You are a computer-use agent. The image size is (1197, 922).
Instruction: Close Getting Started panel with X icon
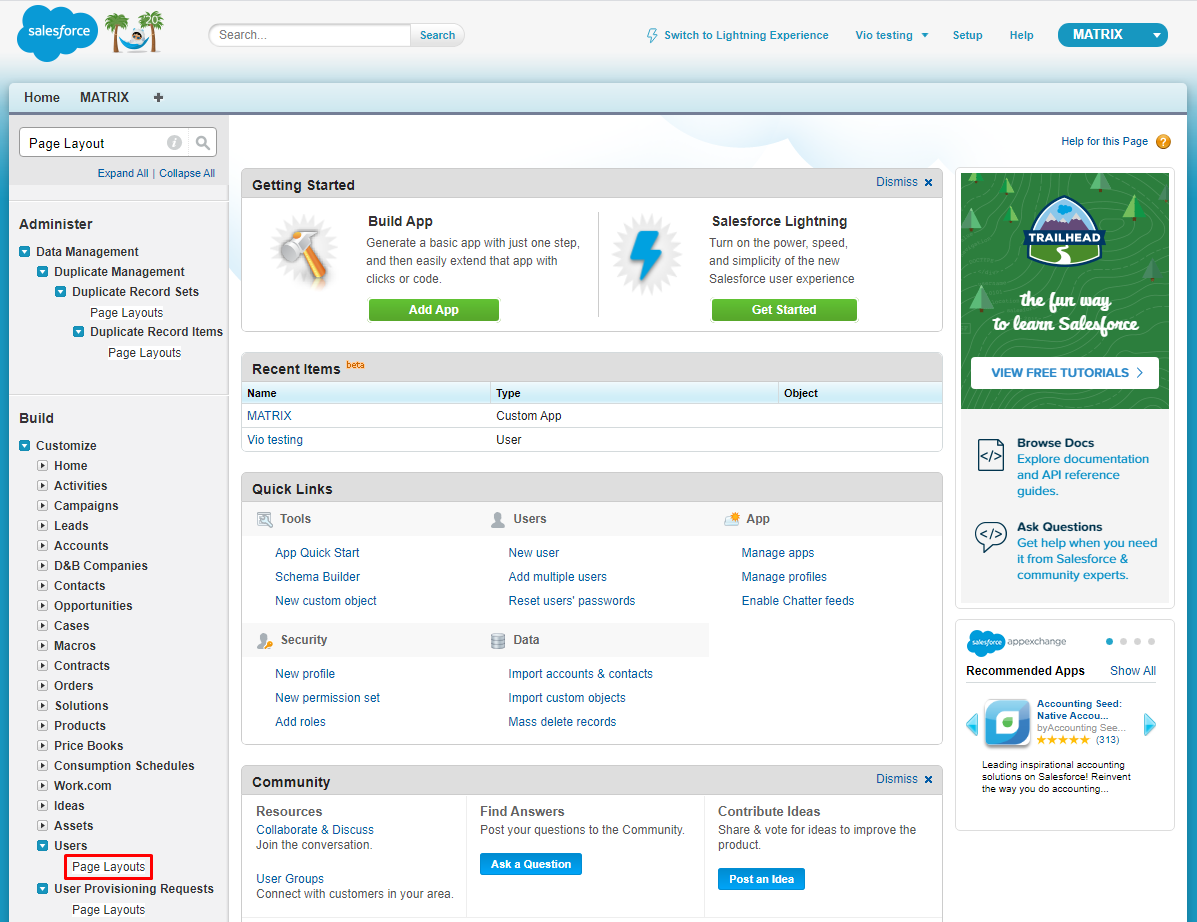928,182
